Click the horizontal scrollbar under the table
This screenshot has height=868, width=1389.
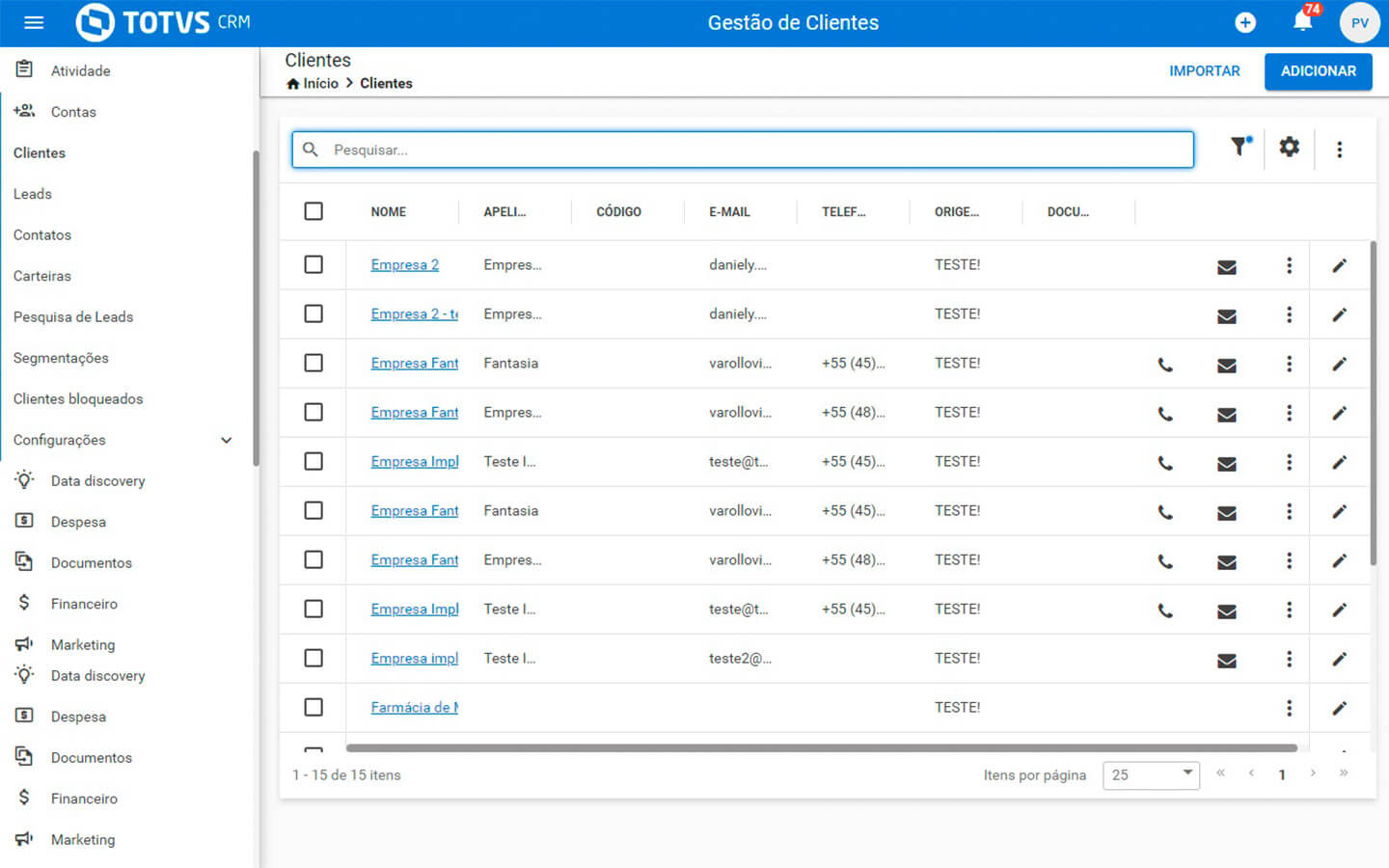820,747
